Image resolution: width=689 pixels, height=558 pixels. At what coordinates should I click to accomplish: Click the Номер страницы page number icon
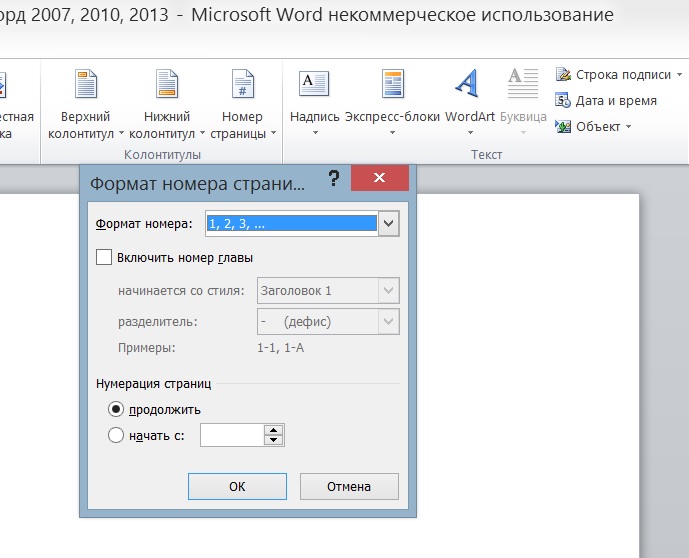[243, 83]
